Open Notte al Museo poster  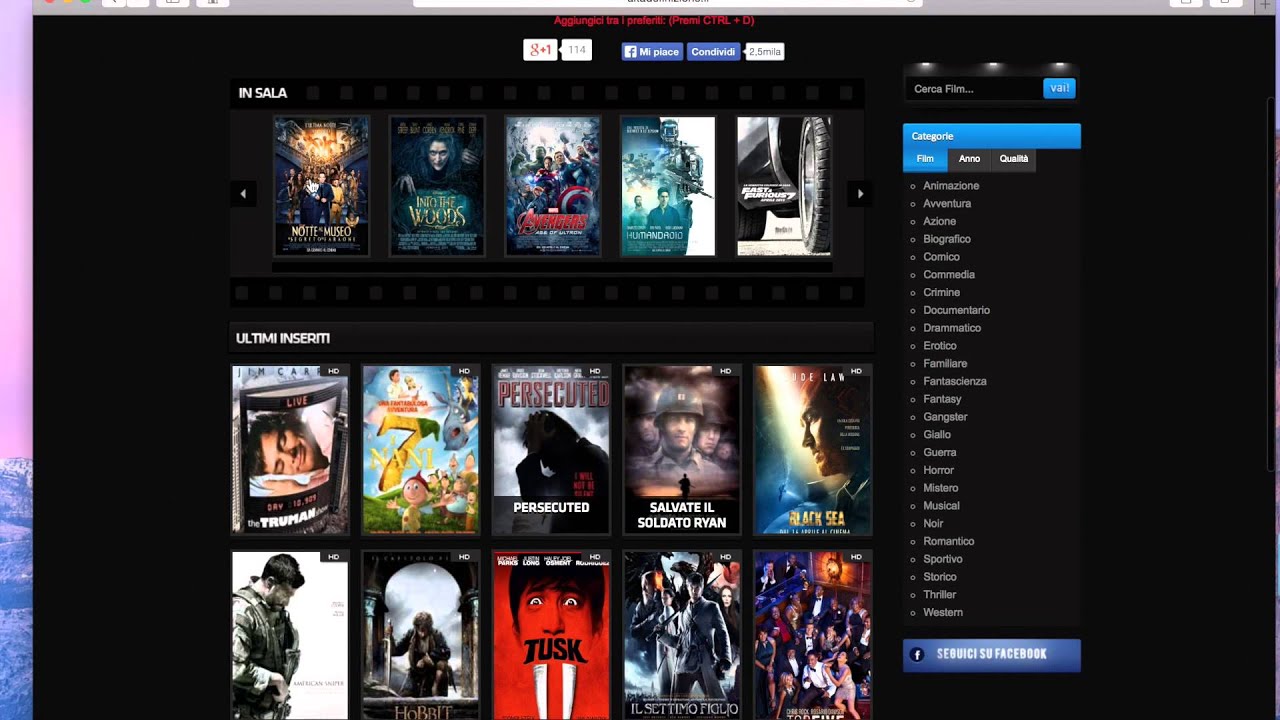321,187
